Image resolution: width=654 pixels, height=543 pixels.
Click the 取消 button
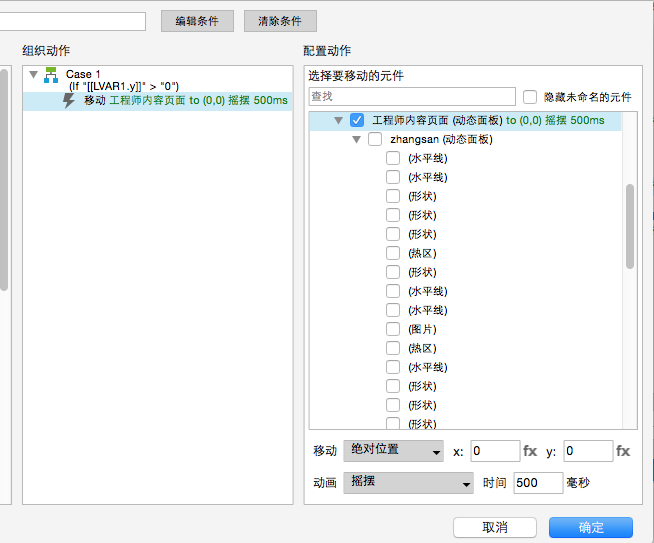coord(495,528)
